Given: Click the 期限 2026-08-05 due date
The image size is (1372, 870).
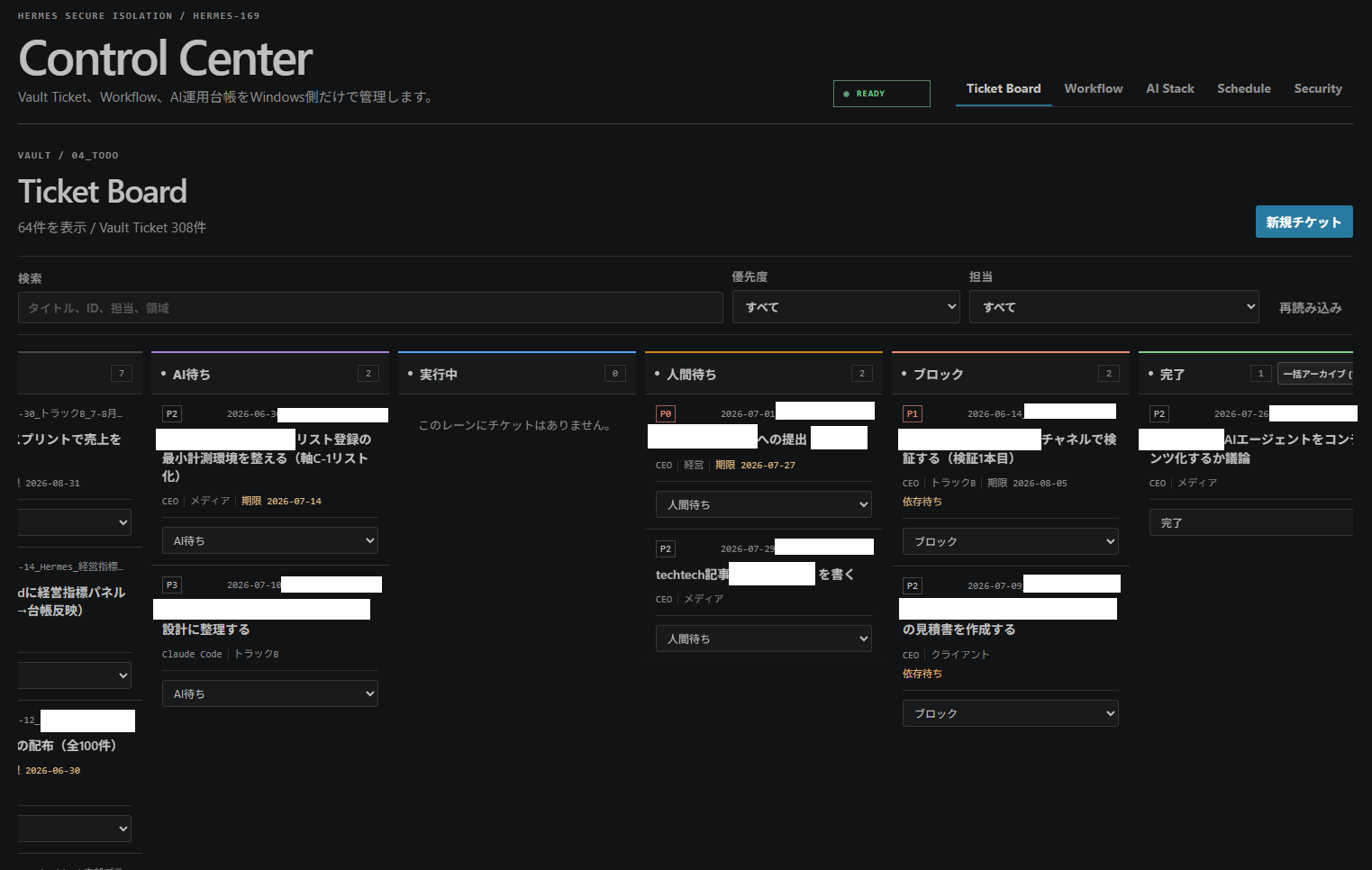Looking at the screenshot, I should tap(1027, 484).
